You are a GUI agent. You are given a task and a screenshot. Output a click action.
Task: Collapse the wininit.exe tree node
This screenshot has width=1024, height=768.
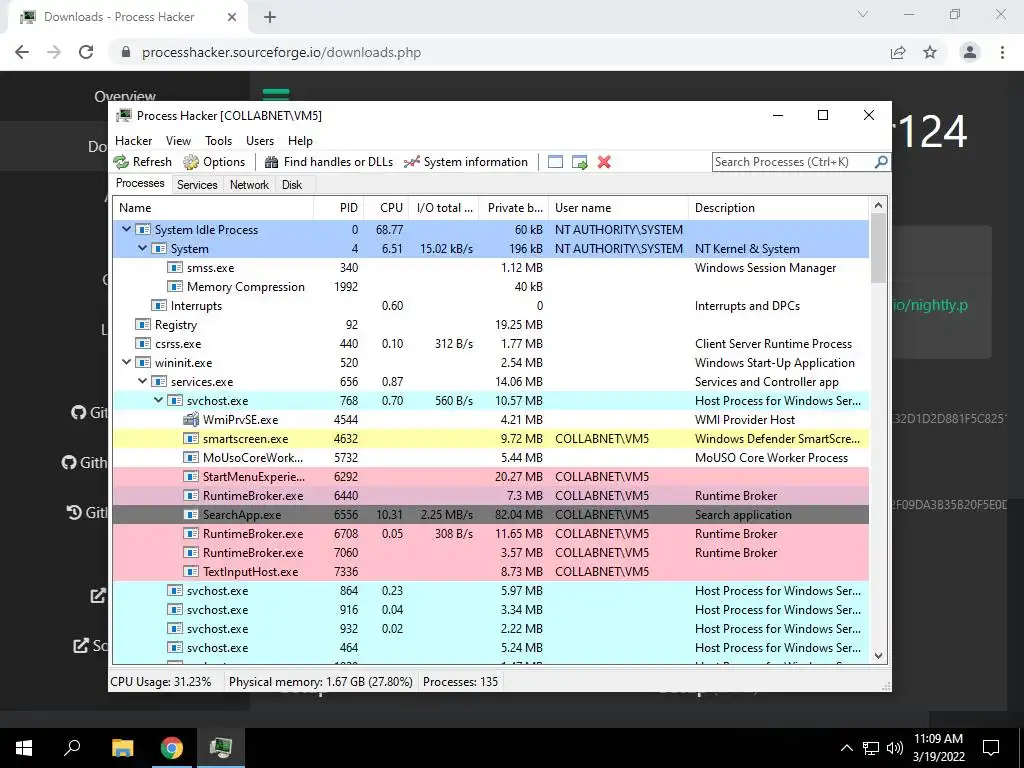pyautogui.click(x=127, y=362)
